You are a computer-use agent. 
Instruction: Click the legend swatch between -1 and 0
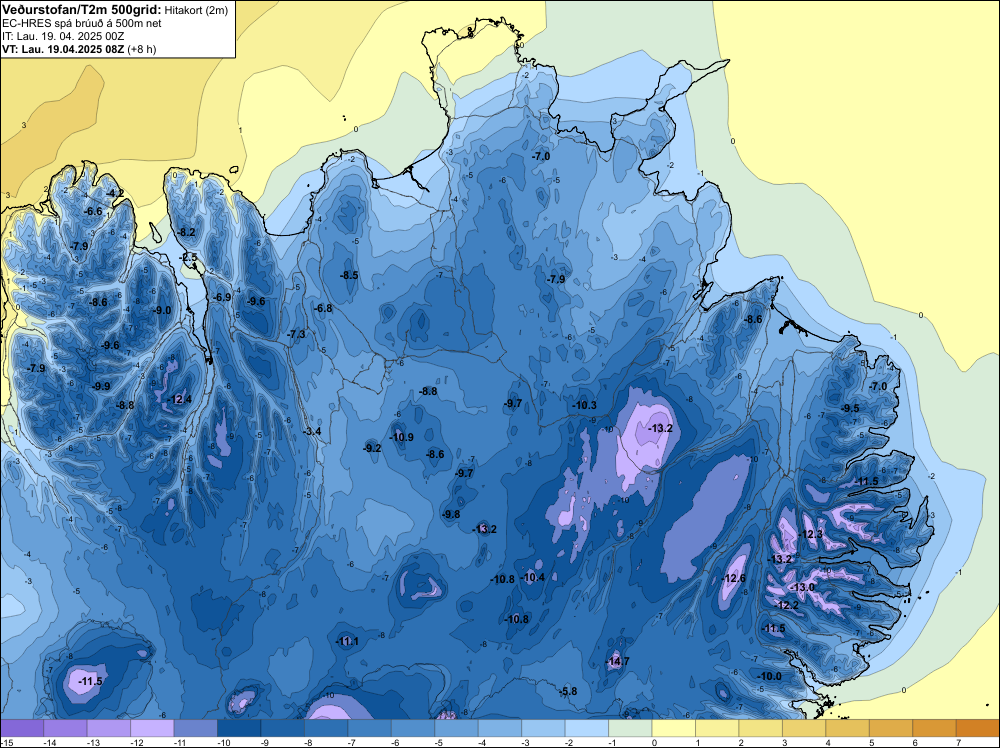630,728
